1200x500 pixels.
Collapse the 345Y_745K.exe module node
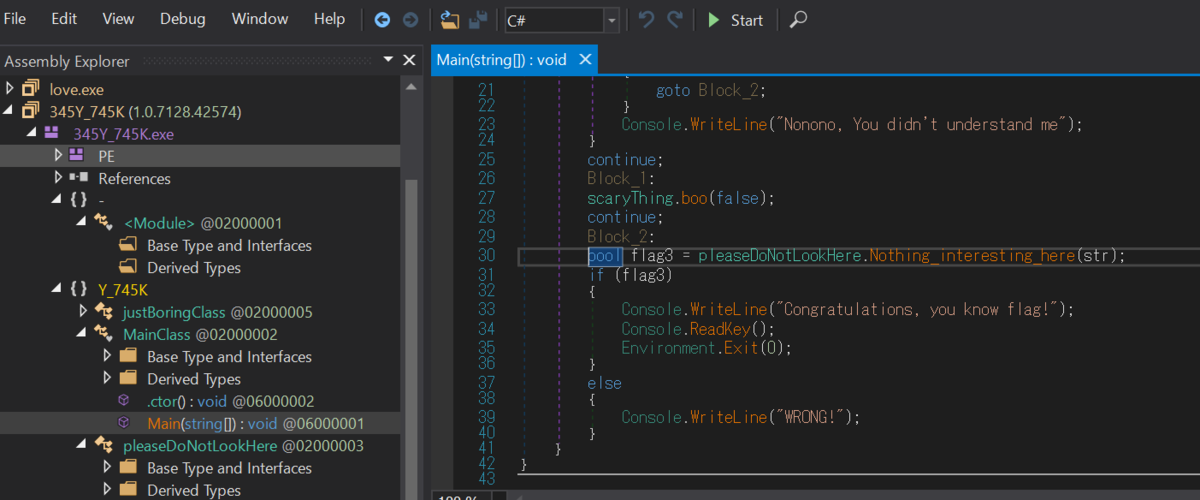tap(33, 133)
